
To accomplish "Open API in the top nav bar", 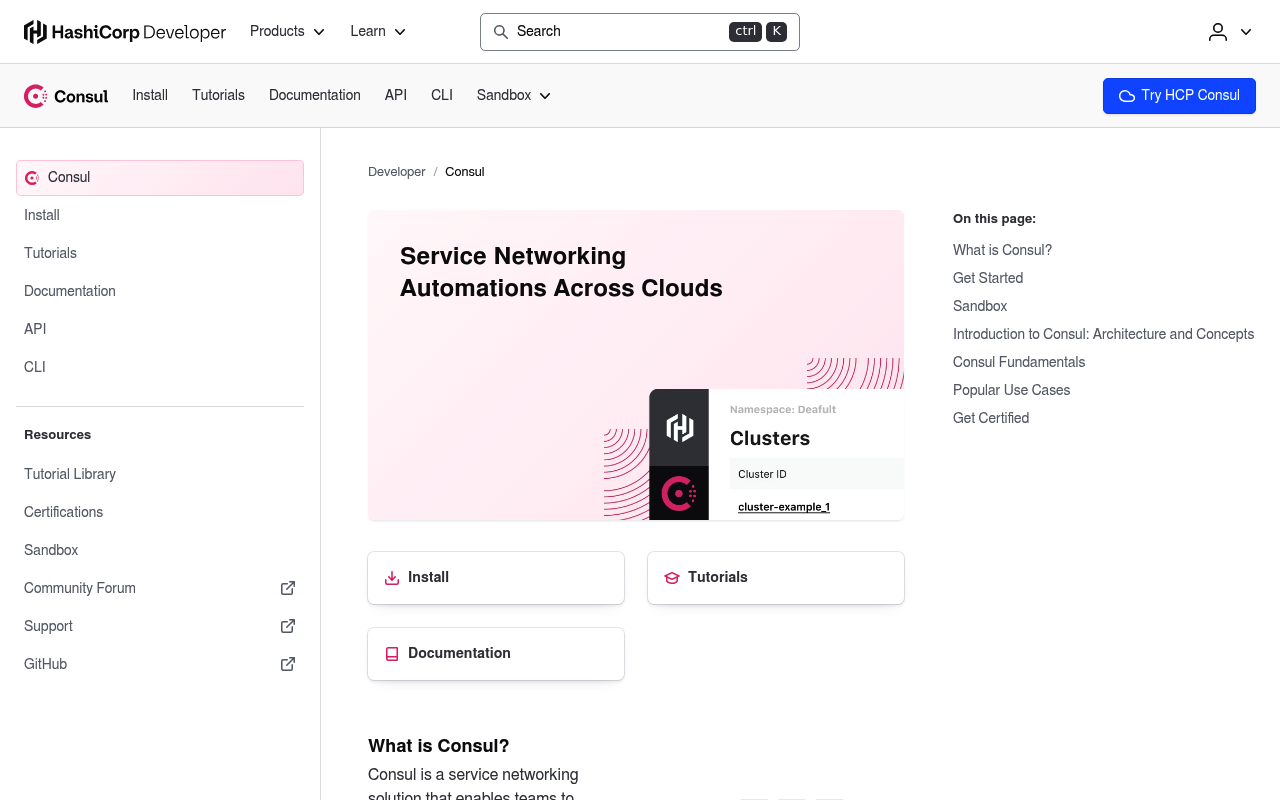I will pos(396,96).
